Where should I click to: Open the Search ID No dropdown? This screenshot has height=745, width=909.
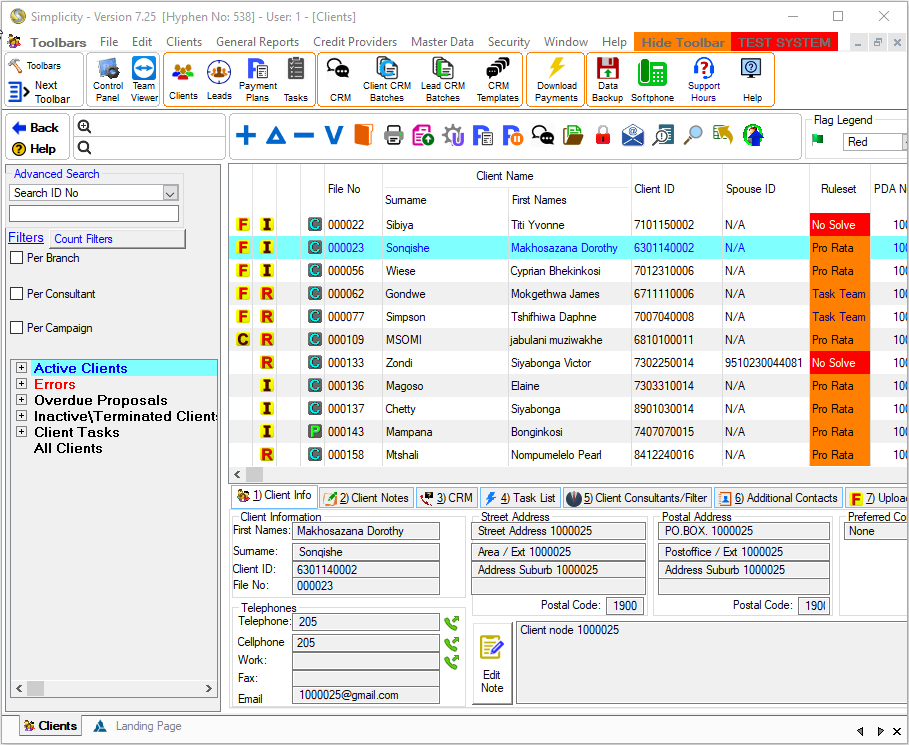pos(170,193)
